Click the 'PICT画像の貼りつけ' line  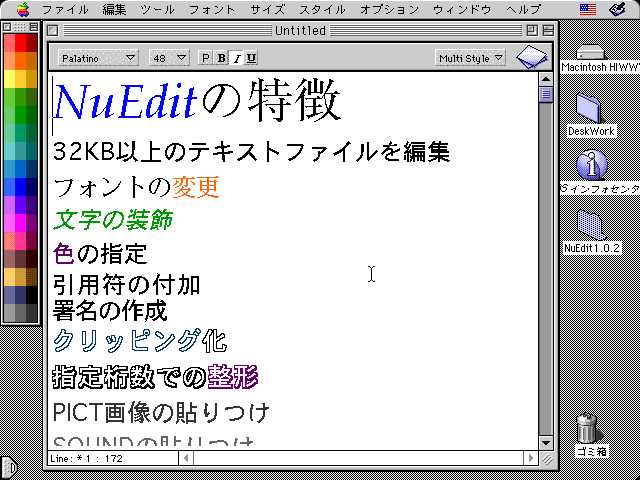pos(161,413)
